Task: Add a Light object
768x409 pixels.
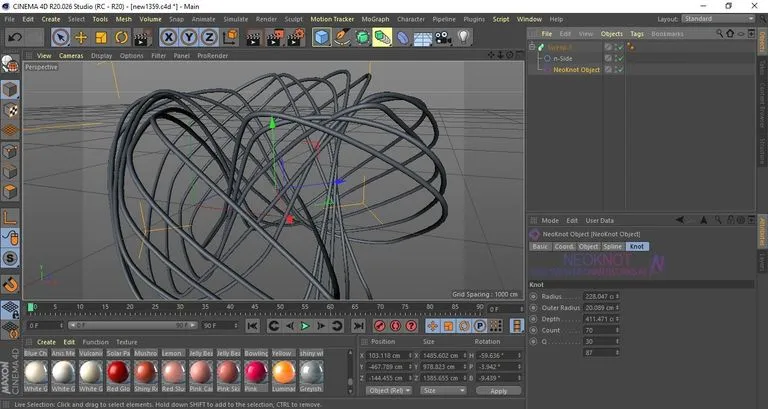Action: point(463,37)
